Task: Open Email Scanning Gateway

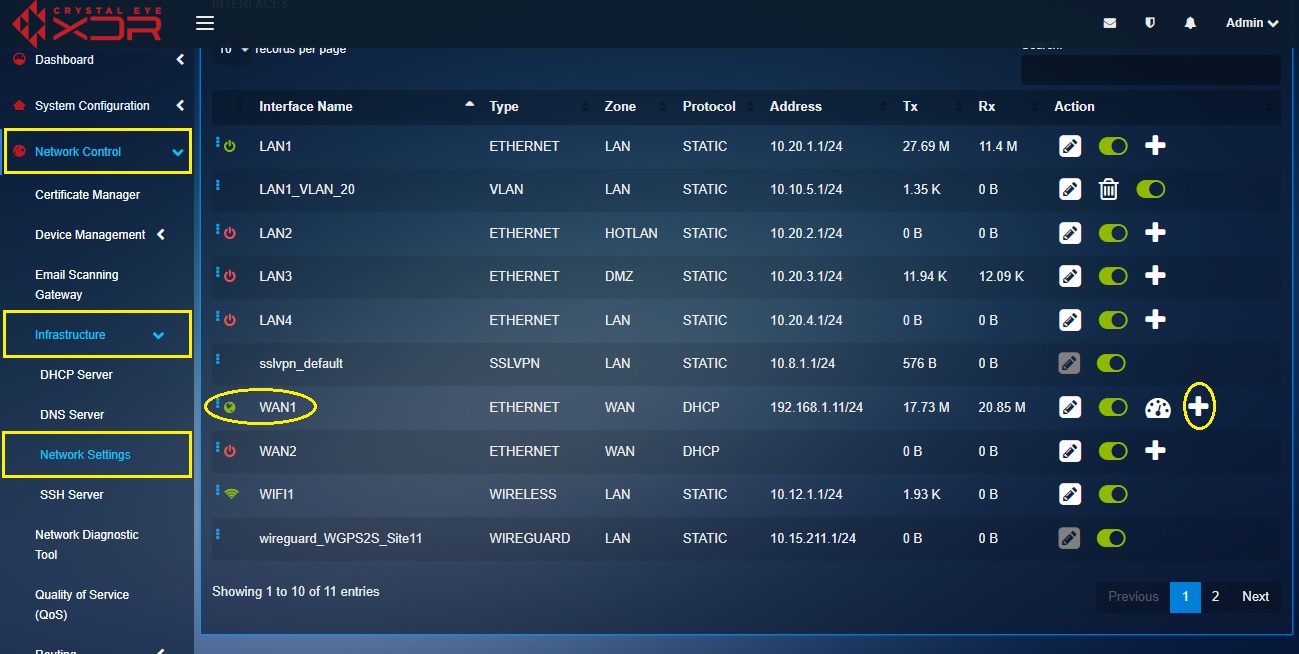Action: [77, 285]
